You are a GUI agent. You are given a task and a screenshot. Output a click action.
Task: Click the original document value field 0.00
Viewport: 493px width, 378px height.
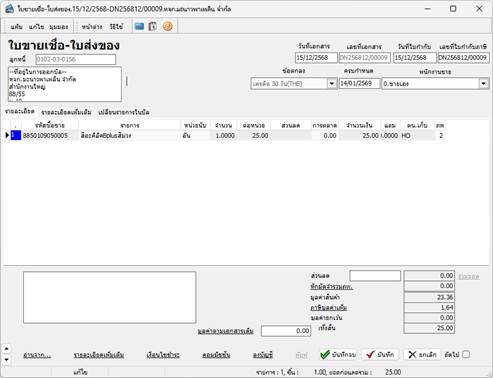click(286, 331)
